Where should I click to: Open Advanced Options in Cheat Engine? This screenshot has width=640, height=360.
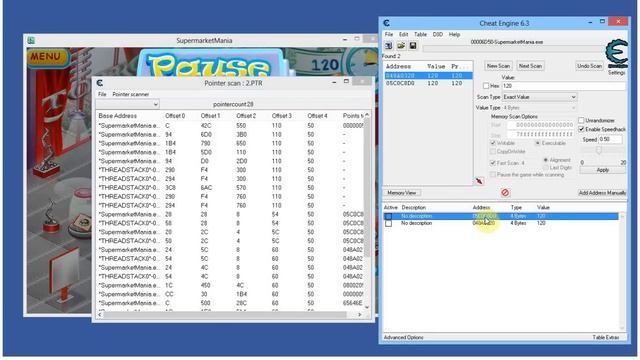pyautogui.click(x=403, y=338)
